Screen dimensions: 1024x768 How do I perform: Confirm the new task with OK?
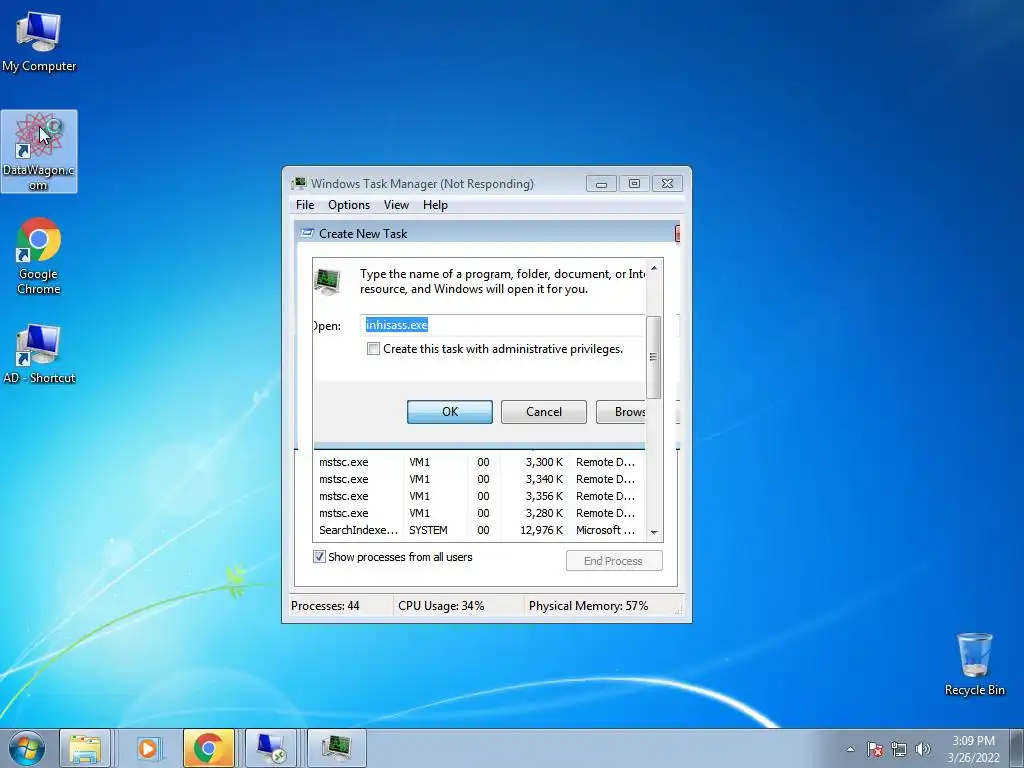[x=449, y=411]
